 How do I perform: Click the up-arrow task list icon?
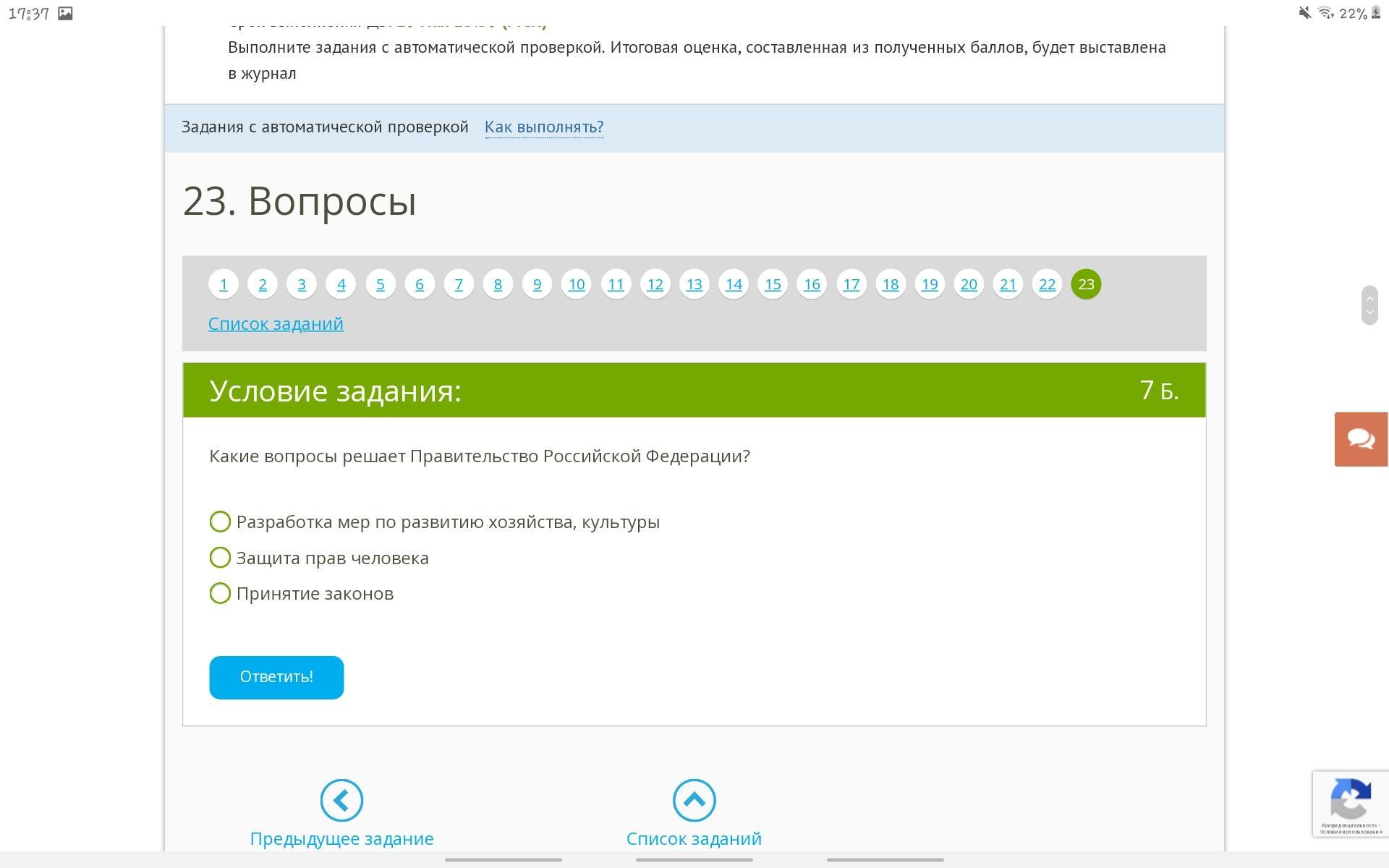point(694,800)
